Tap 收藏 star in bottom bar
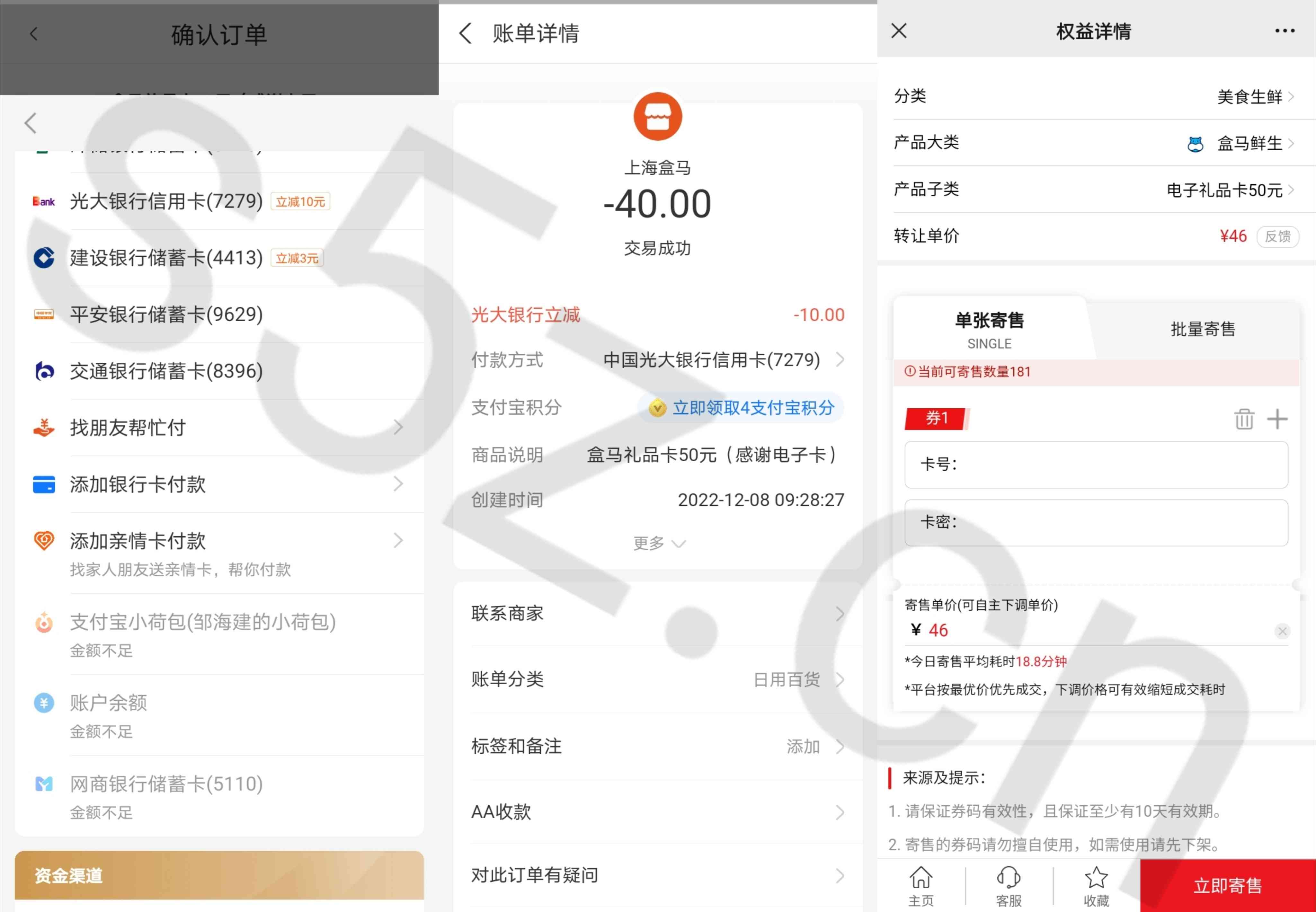Image resolution: width=1316 pixels, height=912 pixels. coord(1096,886)
